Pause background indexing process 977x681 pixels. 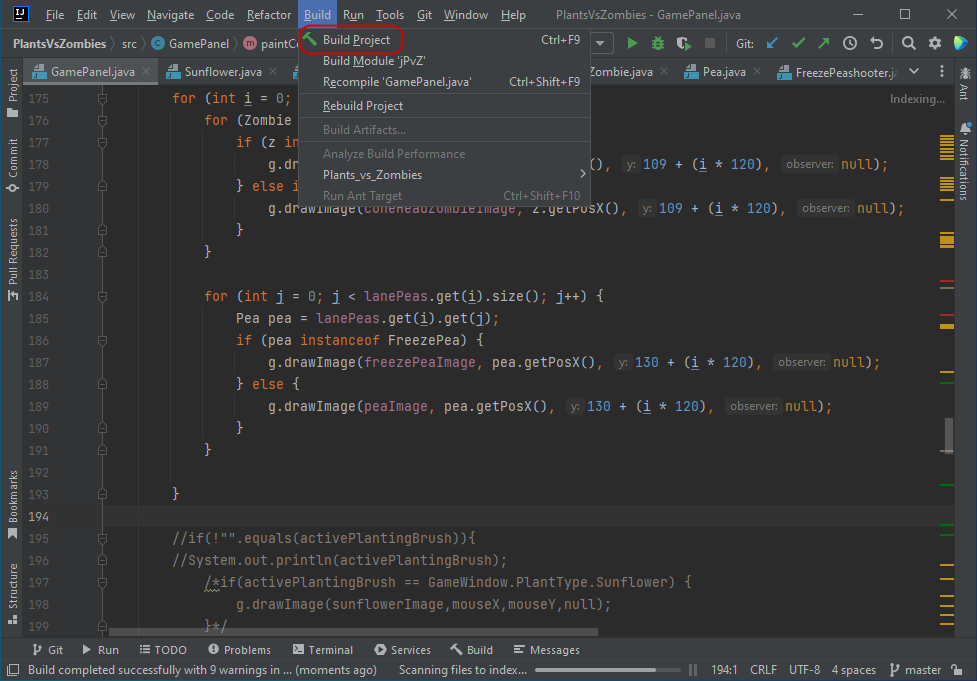coord(693,670)
